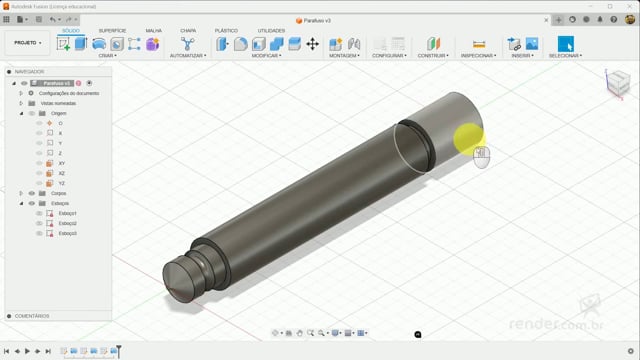Screen dimensions: 640x360
Task: Select the Fillet tool
Action: point(240,44)
